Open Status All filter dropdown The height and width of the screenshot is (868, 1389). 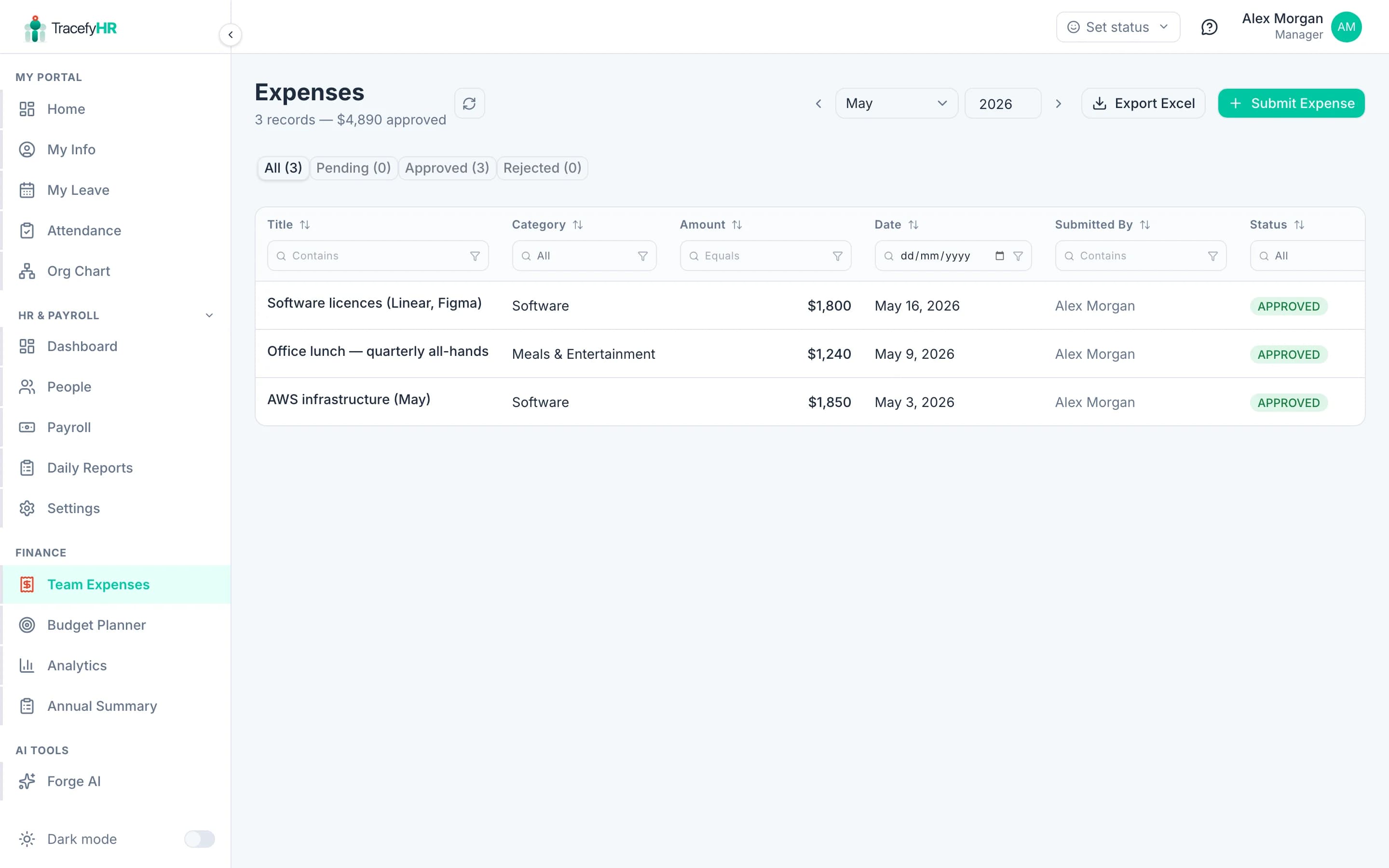pos(1307,256)
